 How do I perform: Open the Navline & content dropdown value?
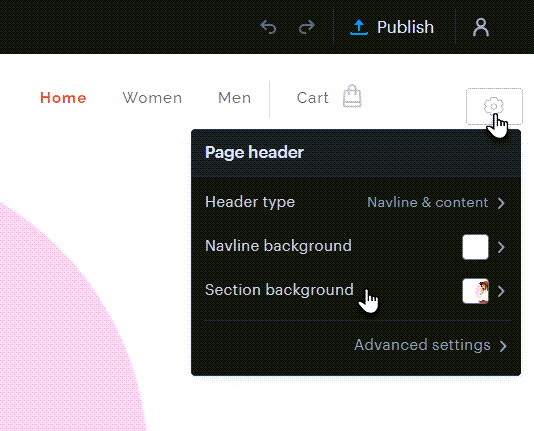click(x=428, y=203)
